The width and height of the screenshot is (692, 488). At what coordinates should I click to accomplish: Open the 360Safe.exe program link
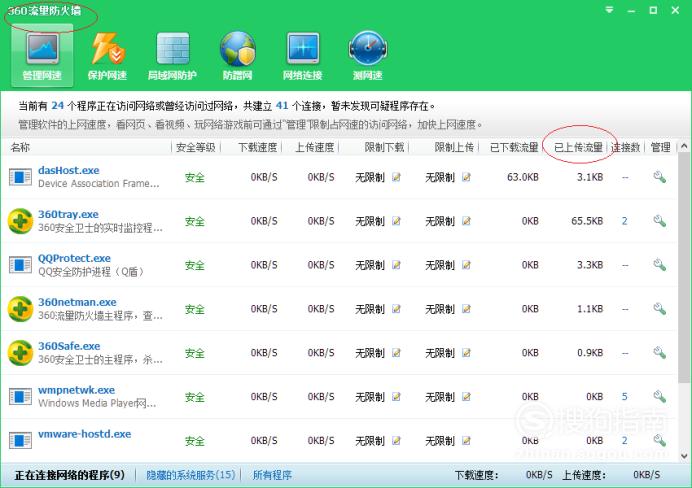tap(69, 346)
